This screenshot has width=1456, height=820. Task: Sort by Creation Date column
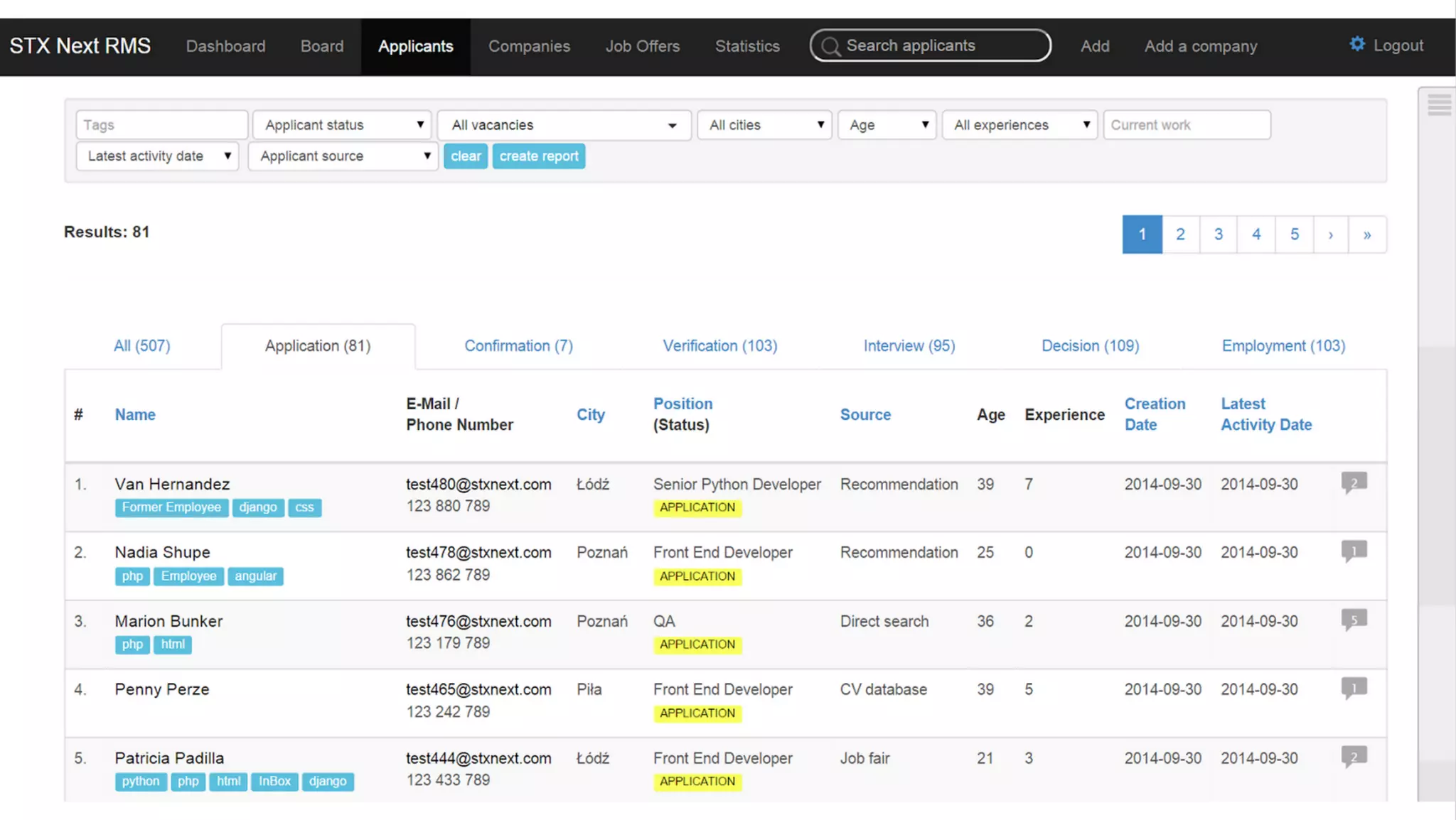coord(1155,414)
